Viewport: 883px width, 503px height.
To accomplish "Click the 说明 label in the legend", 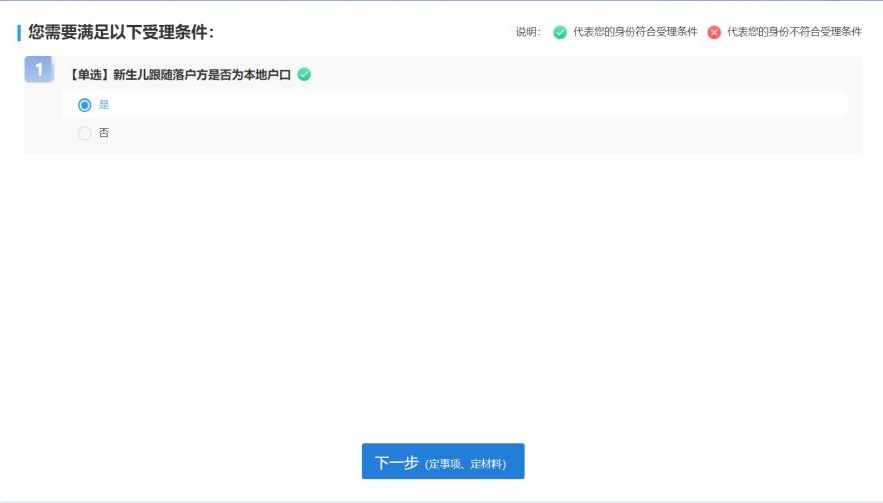I will pos(528,32).
